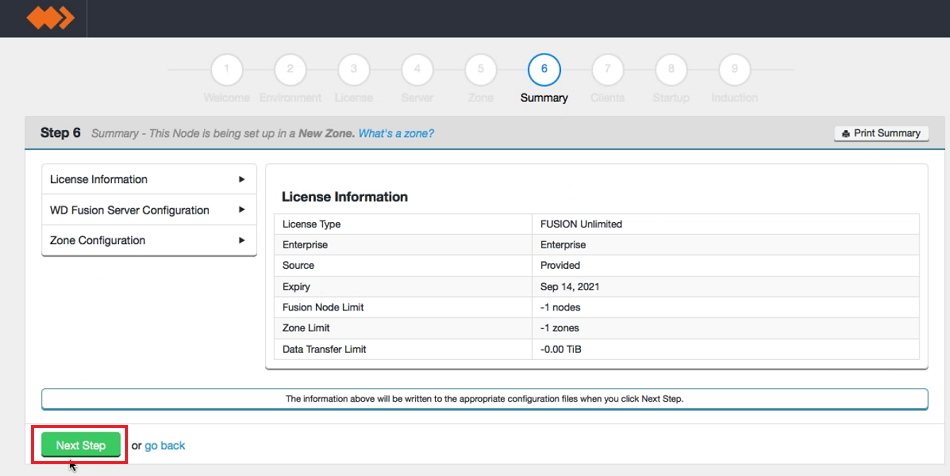Click the Sep 14, 2021 expiry value
The height and width of the screenshot is (476, 950).
pos(570,286)
